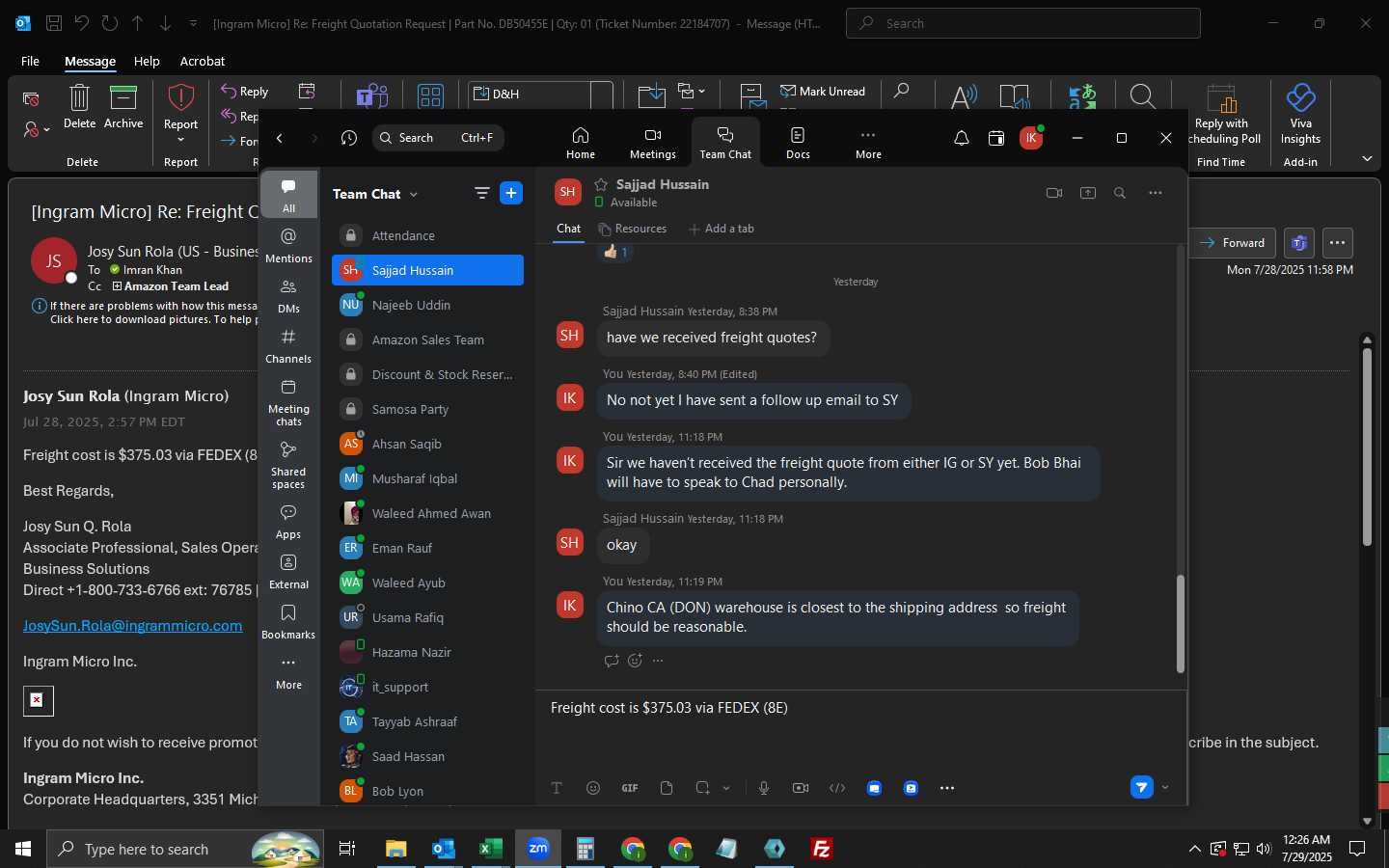Open the Zoom More menu in top navigation
Viewport: 1389px width, 868px height.
868,142
